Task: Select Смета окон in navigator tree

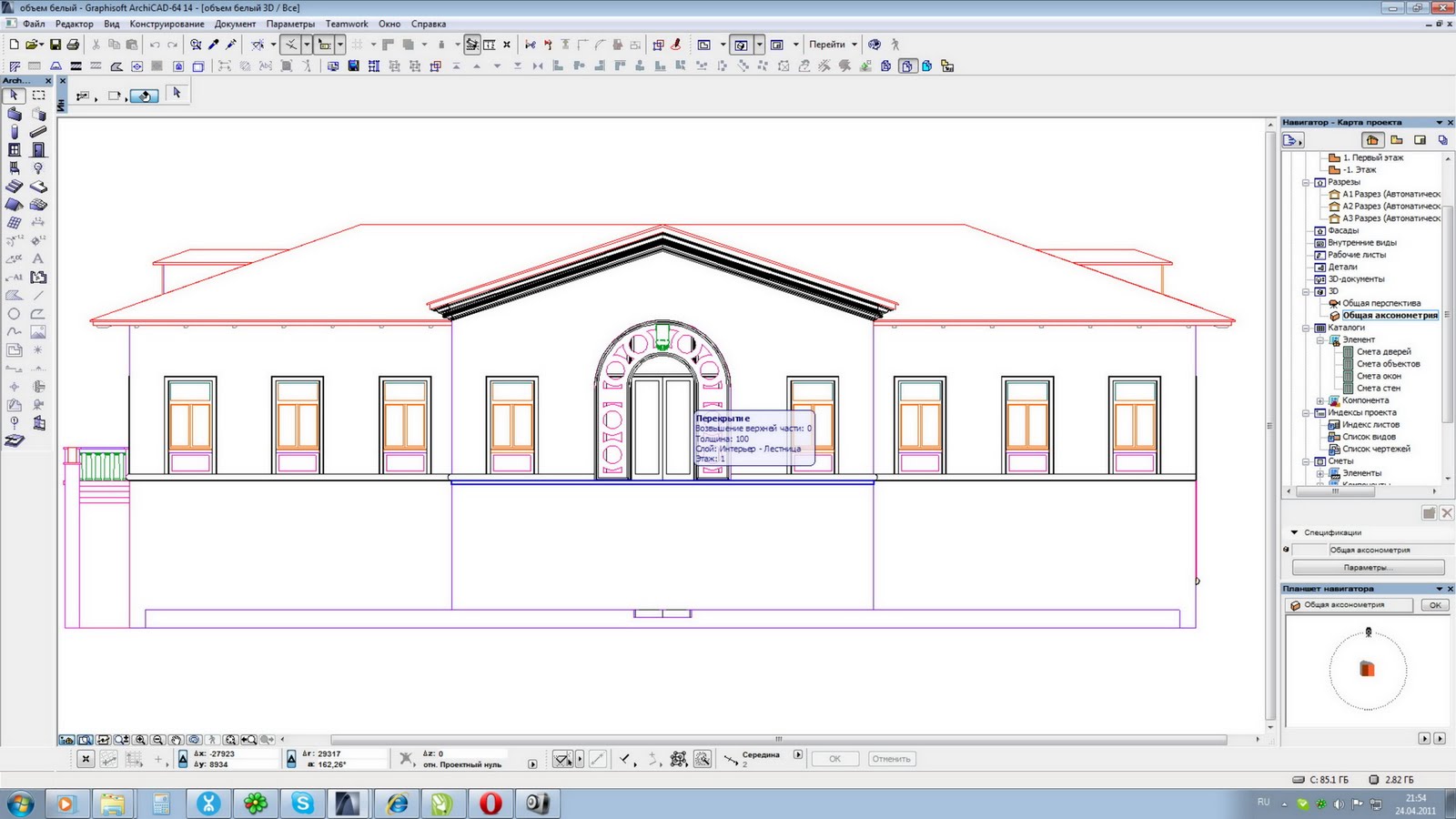Action: click(x=1379, y=376)
